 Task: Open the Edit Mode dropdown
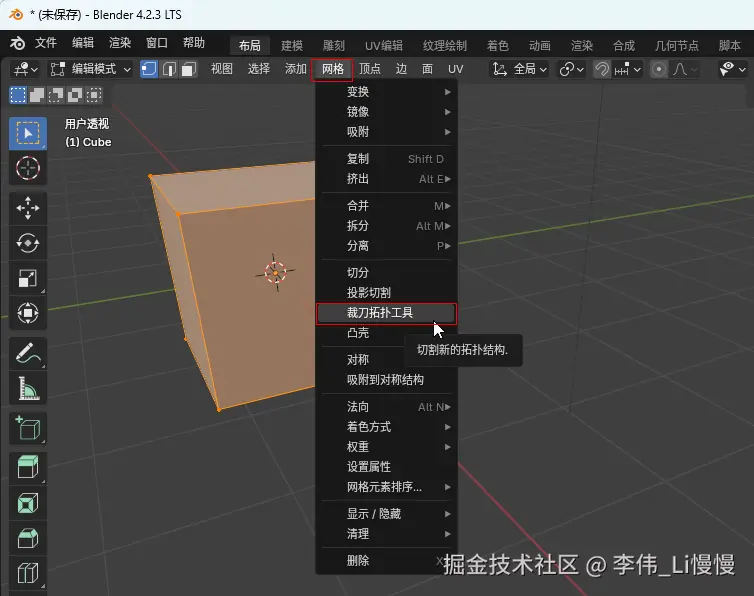pyautogui.click(x=91, y=69)
